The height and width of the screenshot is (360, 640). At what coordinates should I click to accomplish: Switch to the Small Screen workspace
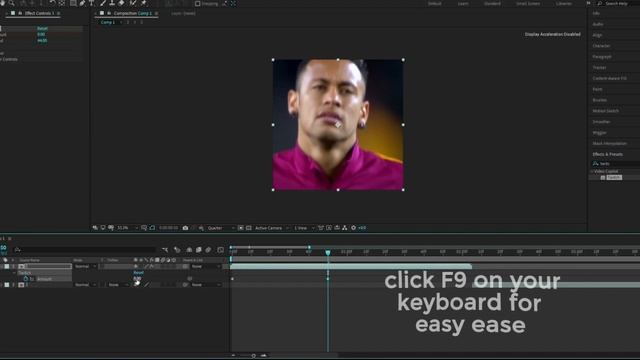click(x=528, y=4)
